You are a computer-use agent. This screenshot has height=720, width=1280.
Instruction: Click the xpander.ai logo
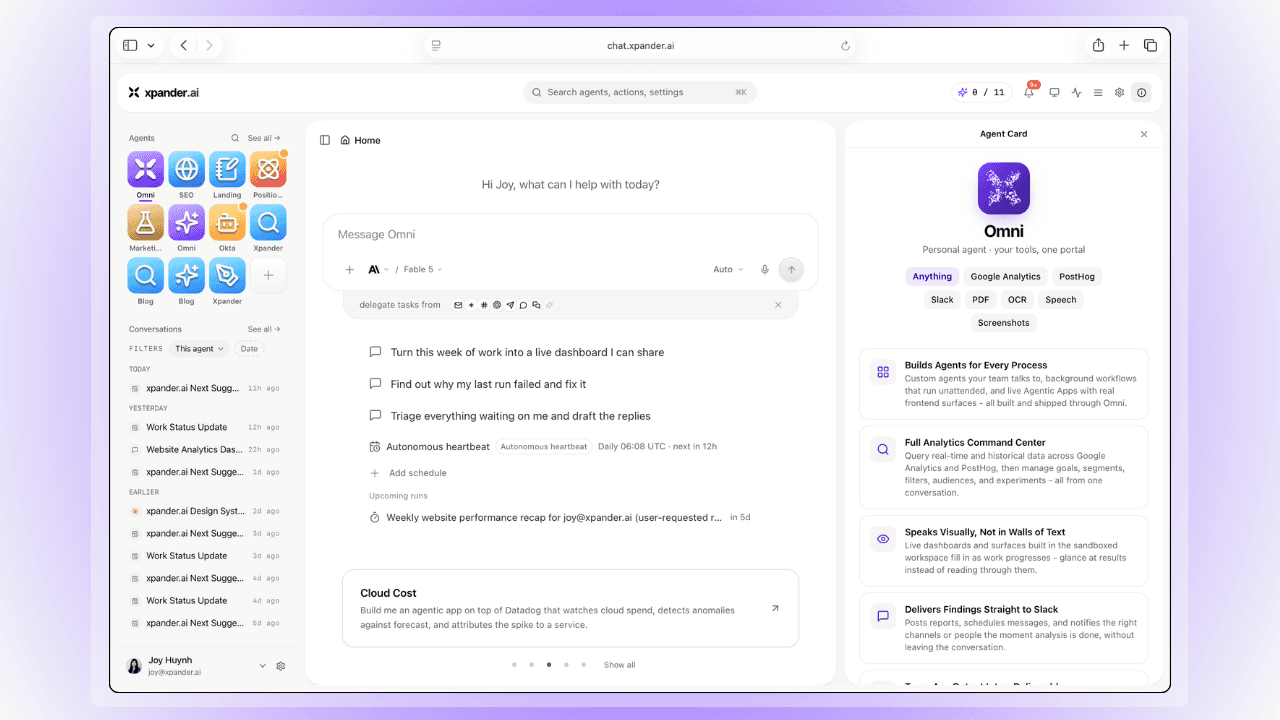click(164, 92)
